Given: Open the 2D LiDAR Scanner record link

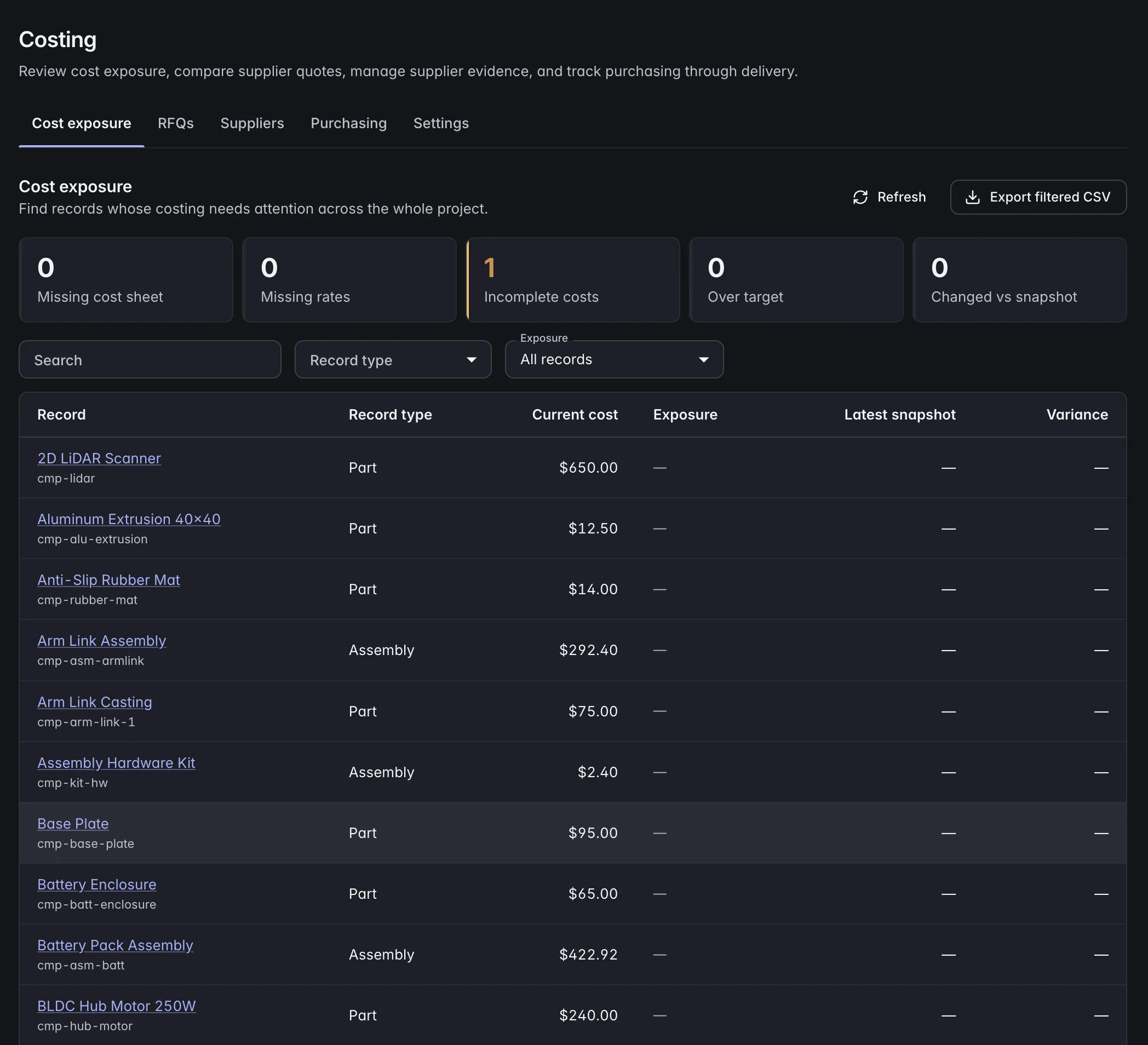Looking at the screenshot, I should (99, 458).
